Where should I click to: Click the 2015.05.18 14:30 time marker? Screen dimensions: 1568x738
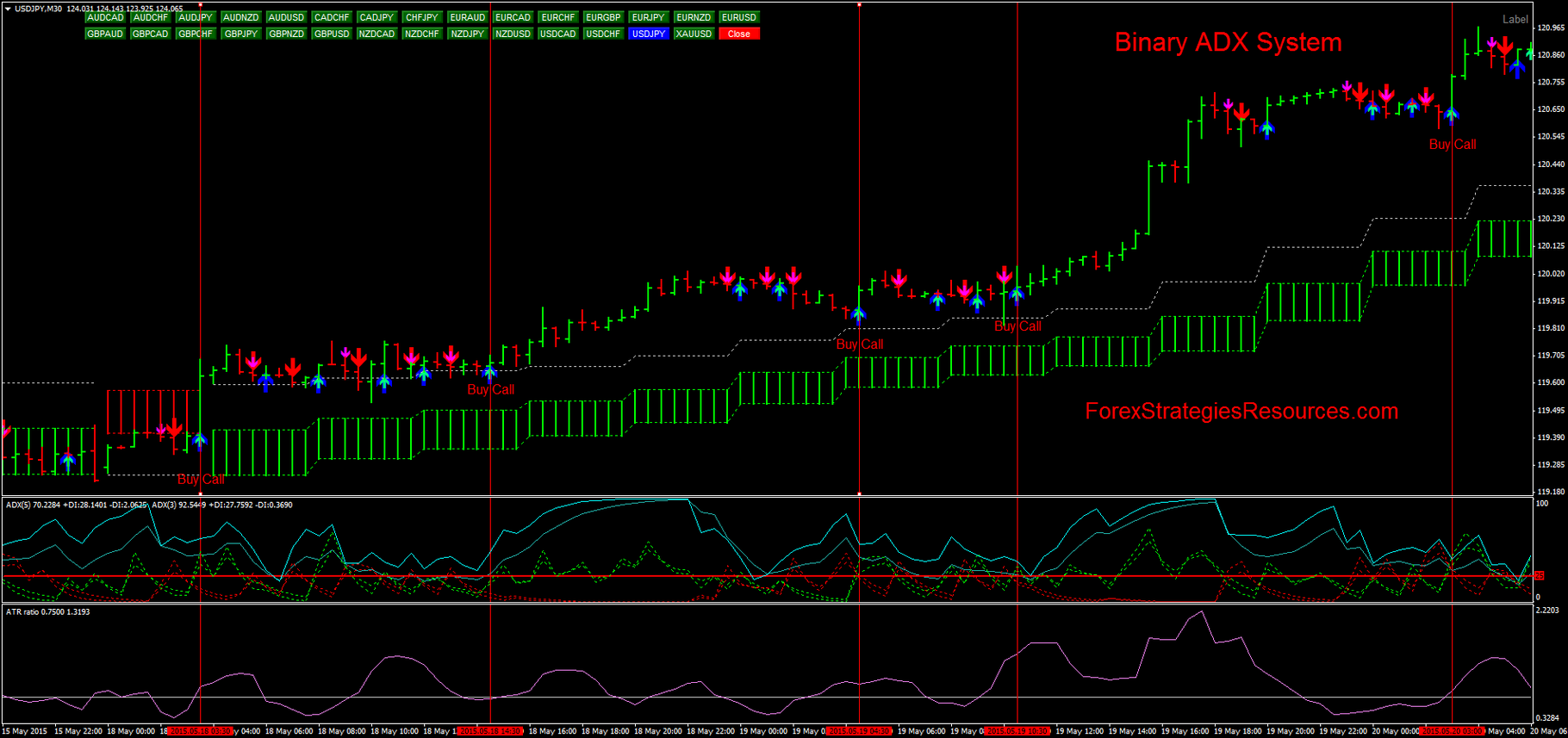tap(490, 731)
